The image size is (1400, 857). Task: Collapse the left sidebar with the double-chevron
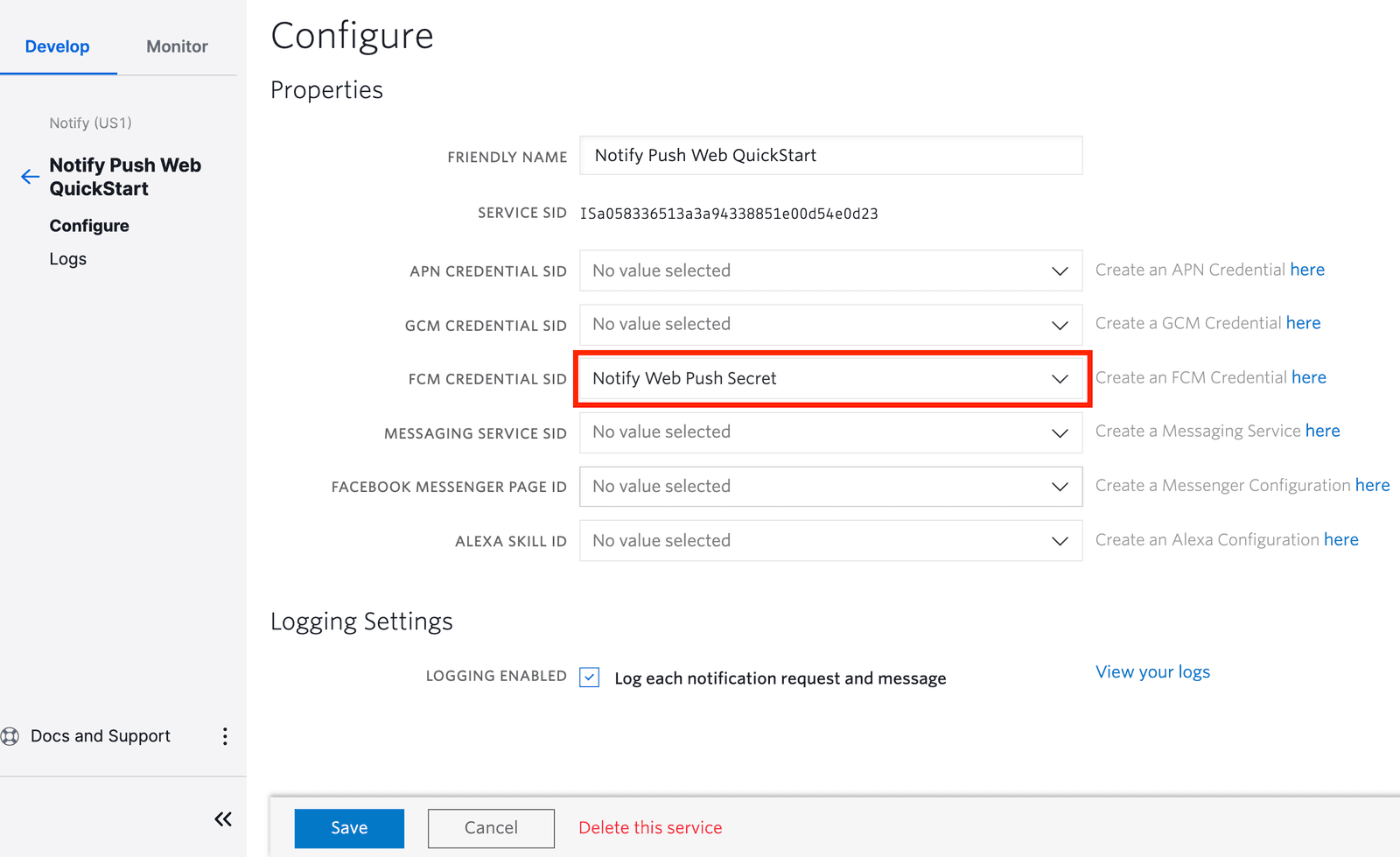point(223,818)
